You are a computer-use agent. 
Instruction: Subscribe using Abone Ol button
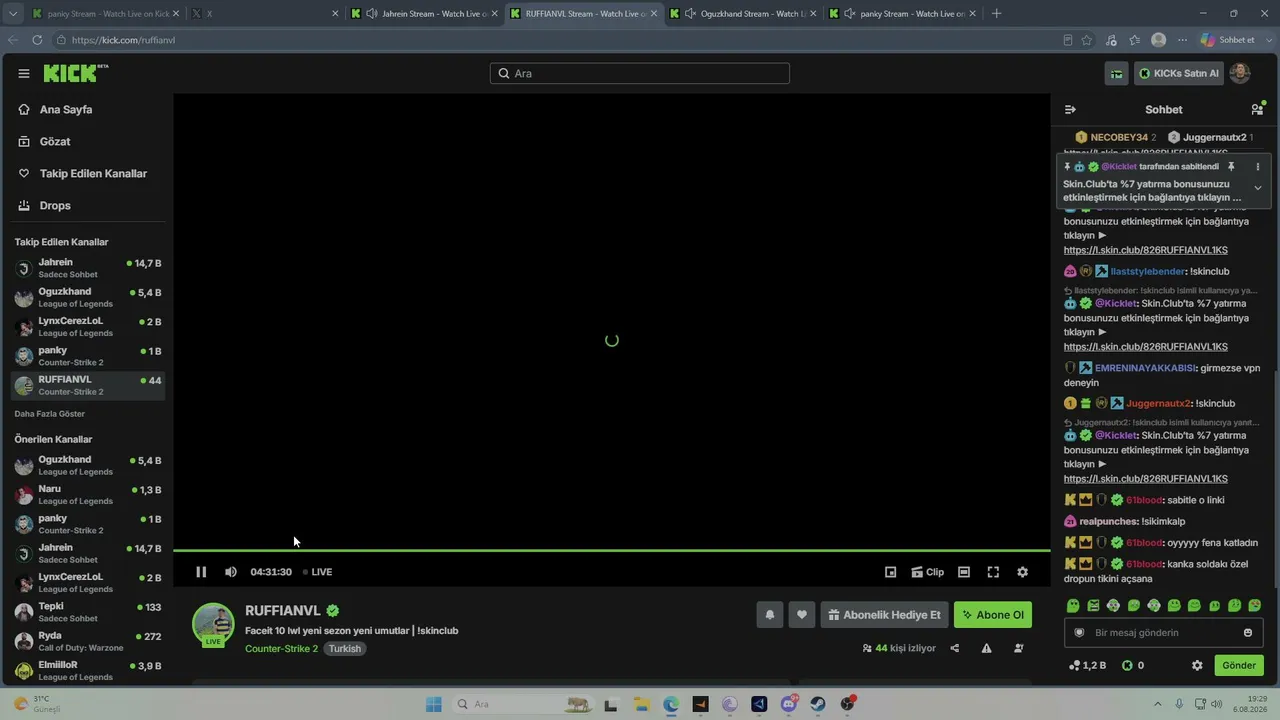pyautogui.click(x=992, y=615)
